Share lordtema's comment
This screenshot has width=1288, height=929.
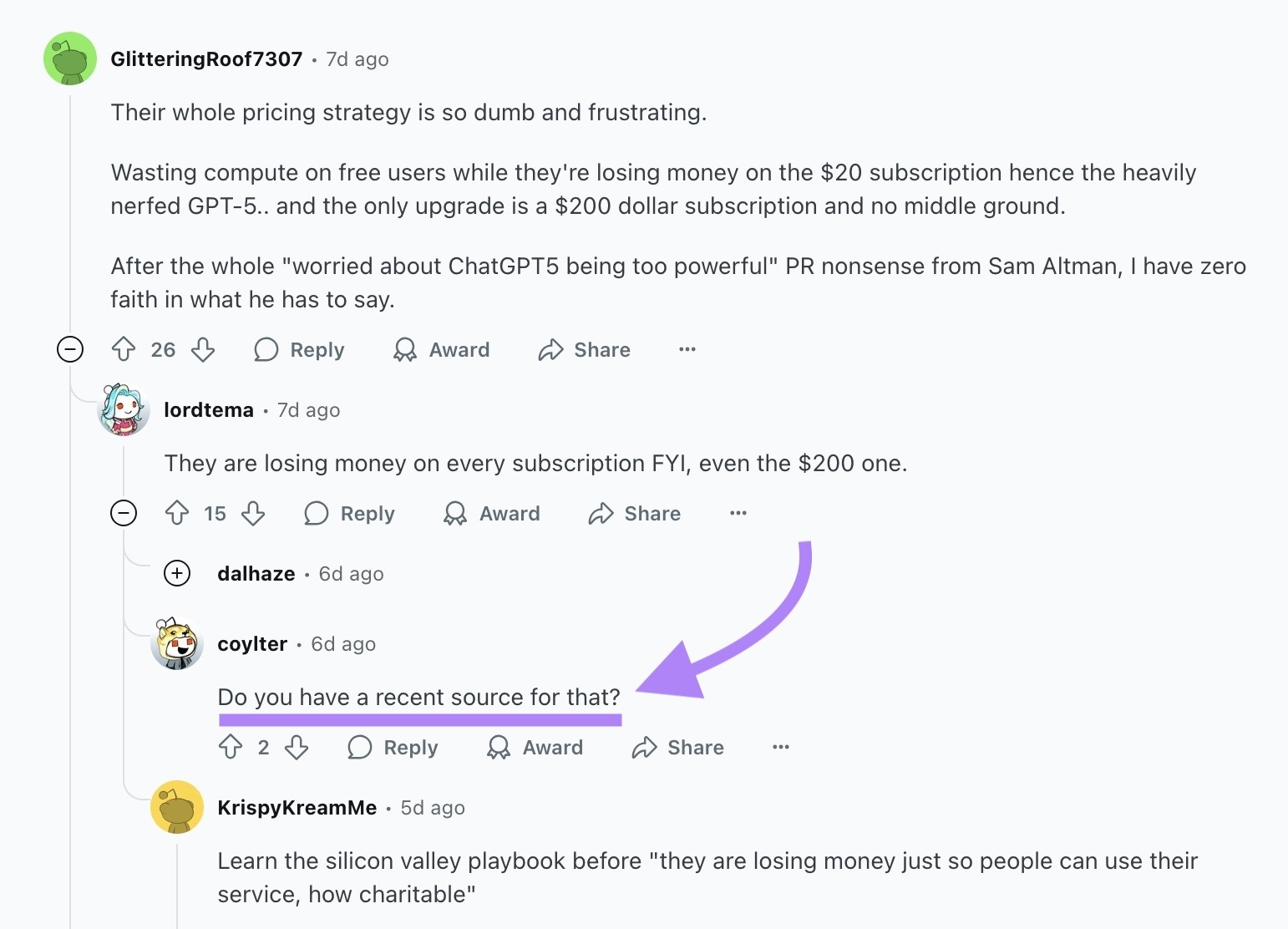633,513
